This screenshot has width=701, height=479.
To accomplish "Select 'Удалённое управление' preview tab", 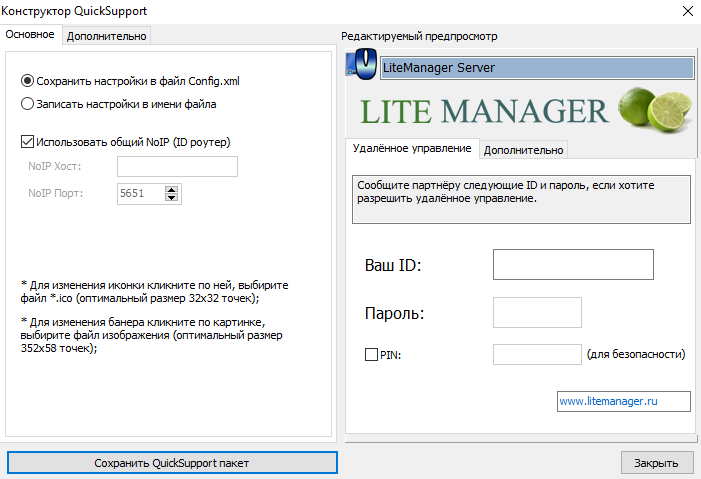I will [x=412, y=148].
